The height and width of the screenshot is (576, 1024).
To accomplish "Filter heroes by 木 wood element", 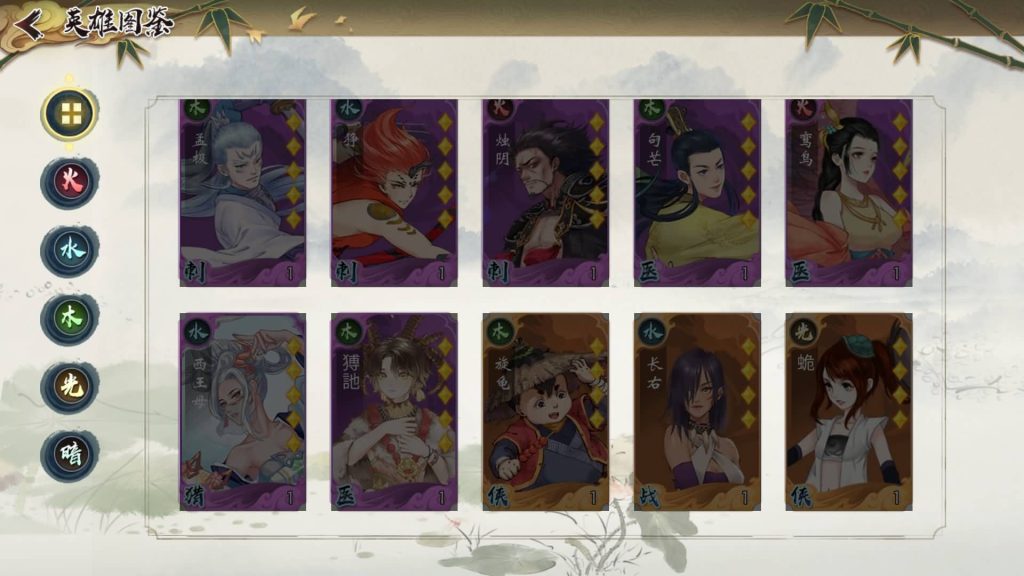I will coord(70,318).
